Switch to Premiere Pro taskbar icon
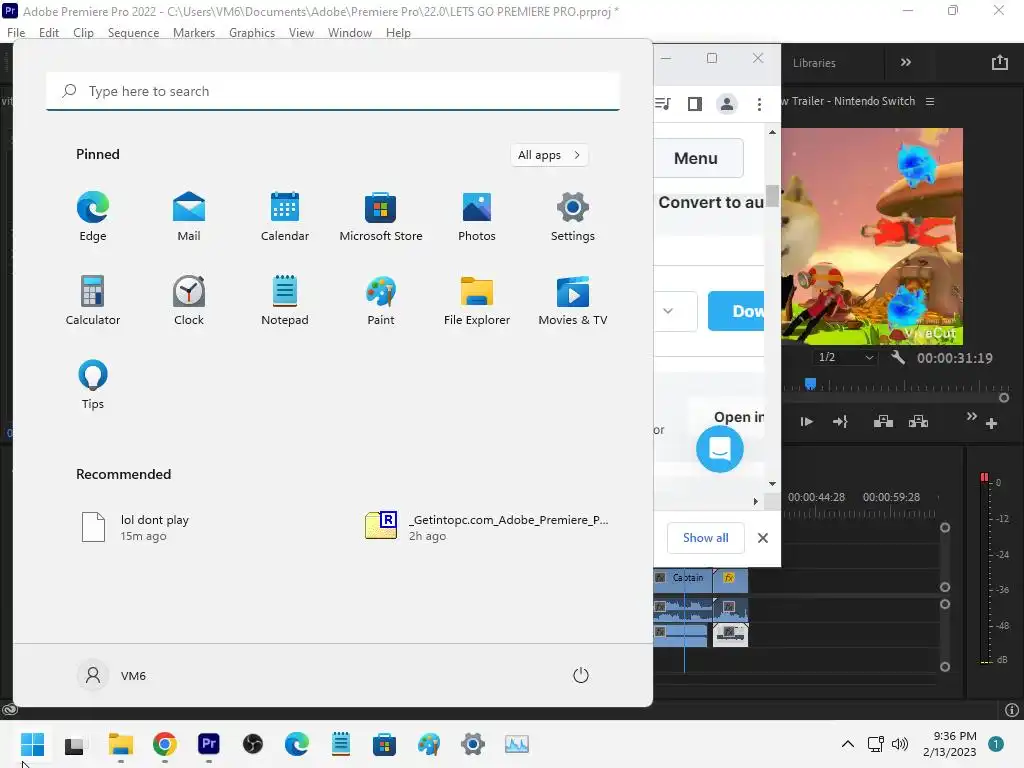 click(208, 744)
